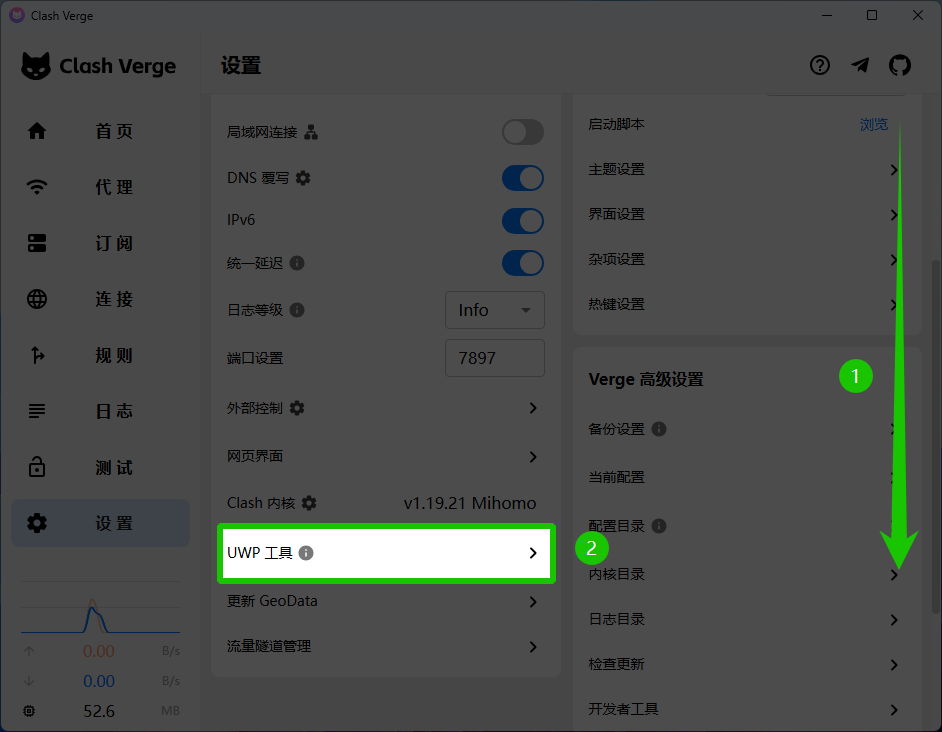Screen dimensions: 942x732
Task: Open the UWP tools row chevron
Action: point(533,553)
